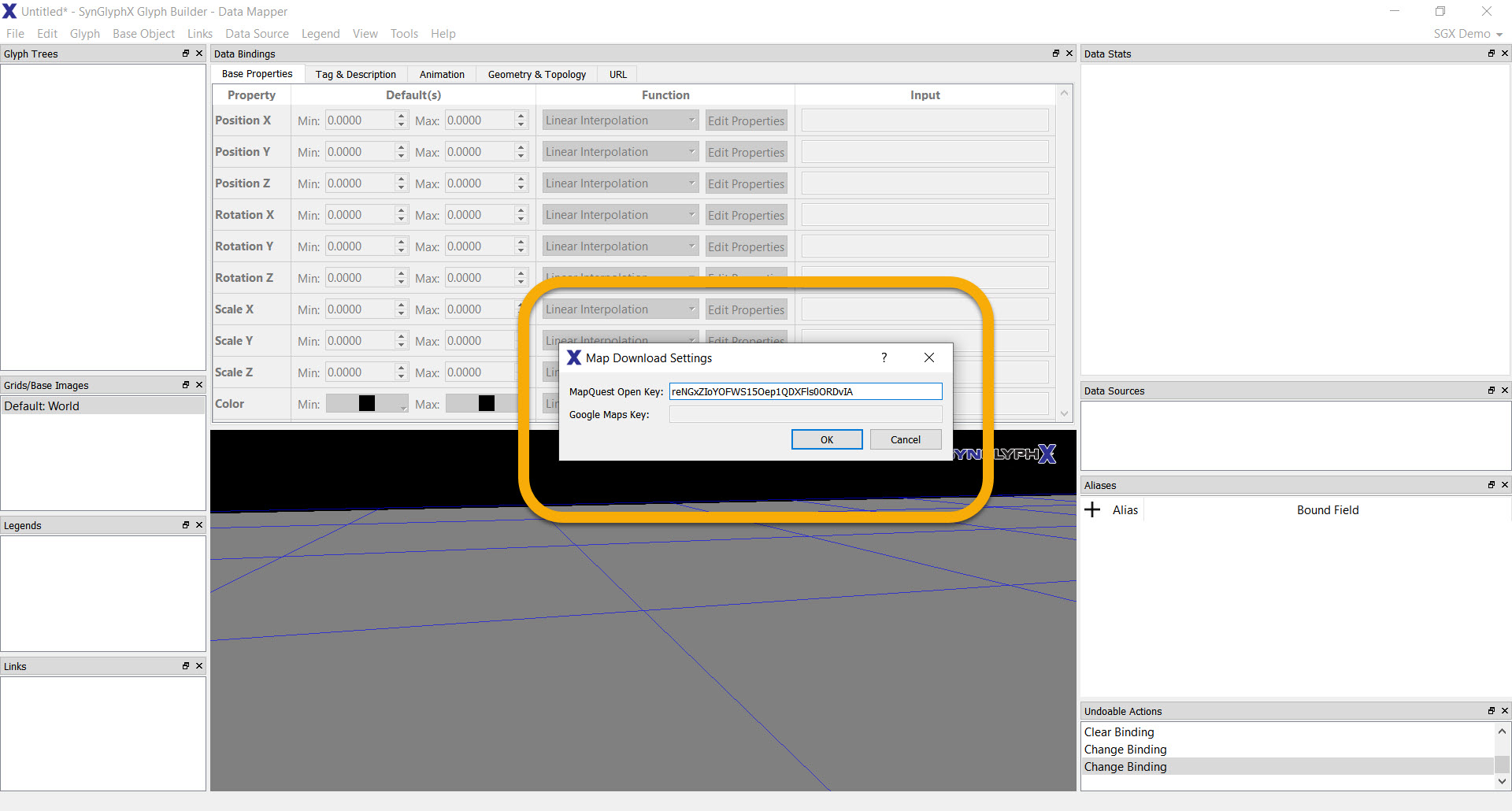
Task: Open the Base Object menu
Action: (143, 34)
